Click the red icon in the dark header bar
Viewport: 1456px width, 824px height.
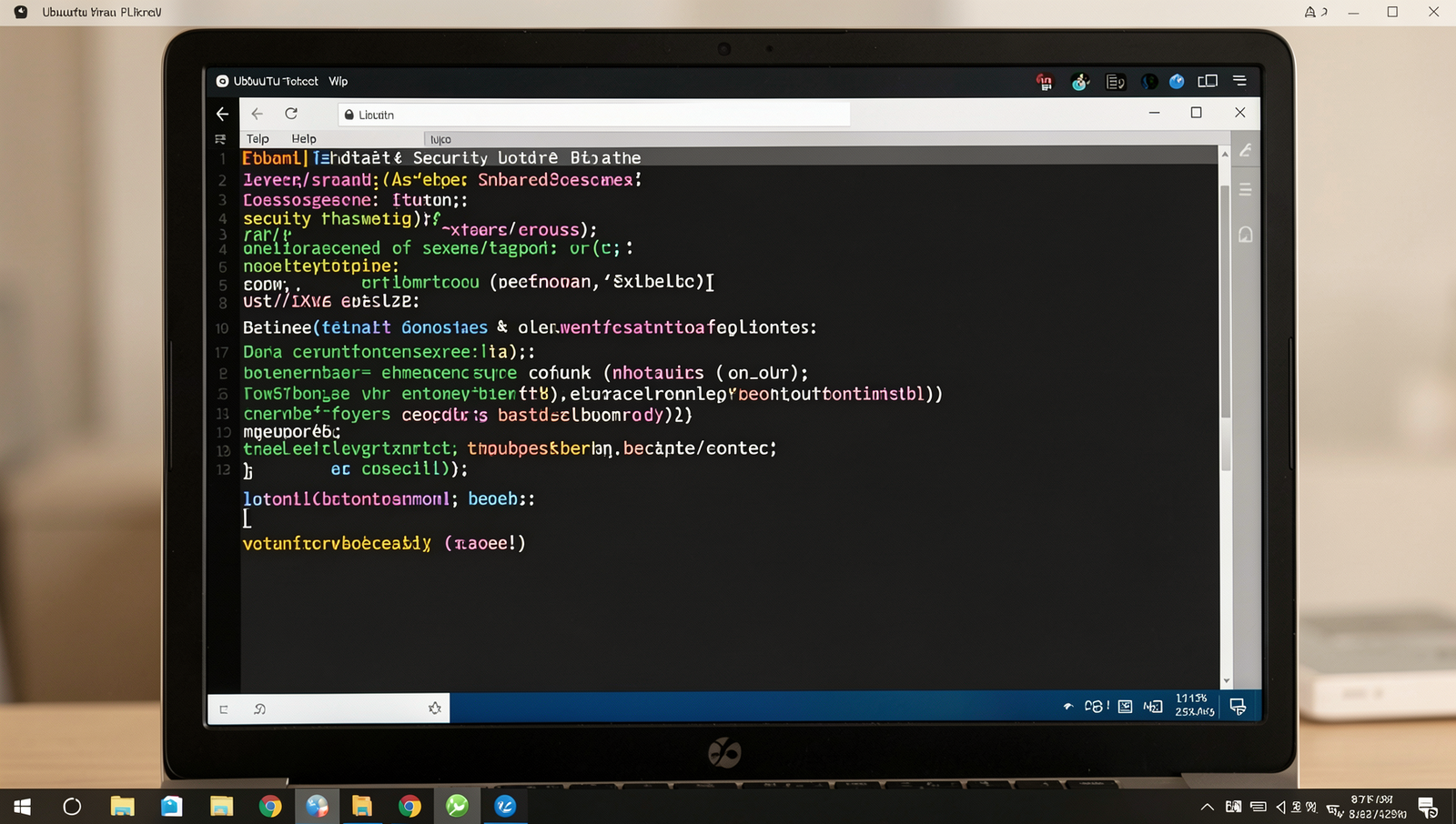[1045, 82]
